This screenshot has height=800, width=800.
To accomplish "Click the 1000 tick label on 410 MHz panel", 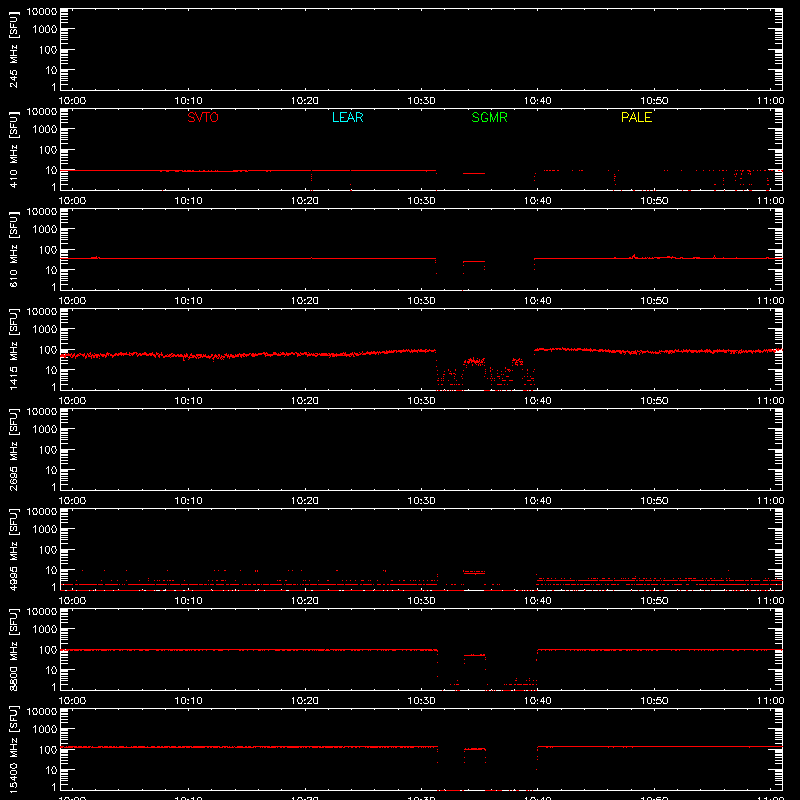I will coord(45,130).
